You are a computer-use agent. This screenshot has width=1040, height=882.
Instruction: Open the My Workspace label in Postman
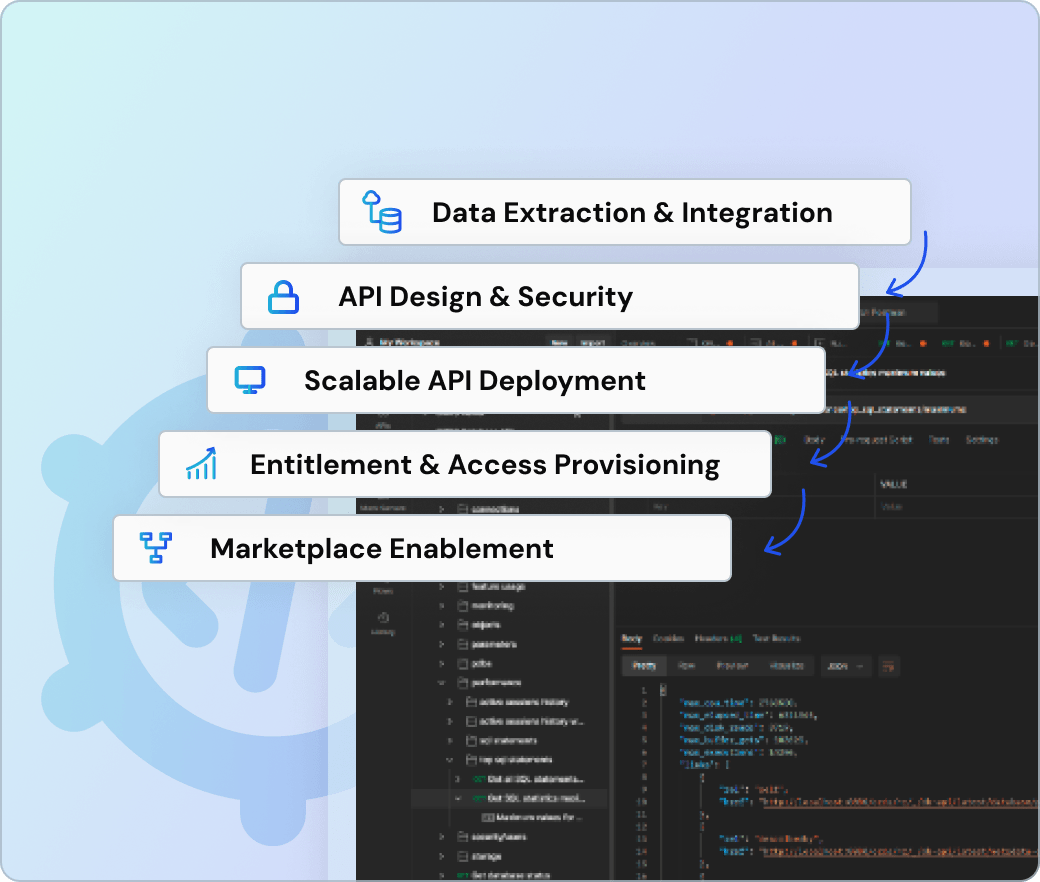[x=409, y=342]
